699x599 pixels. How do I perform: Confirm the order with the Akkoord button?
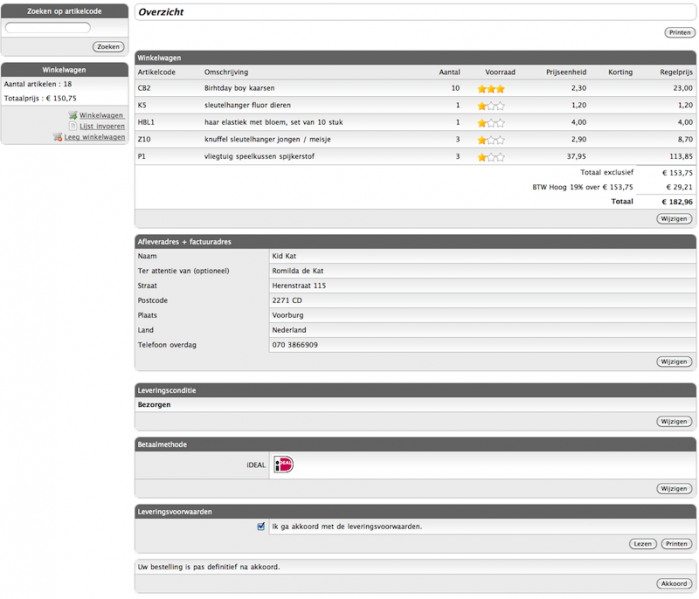(x=674, y=583)
